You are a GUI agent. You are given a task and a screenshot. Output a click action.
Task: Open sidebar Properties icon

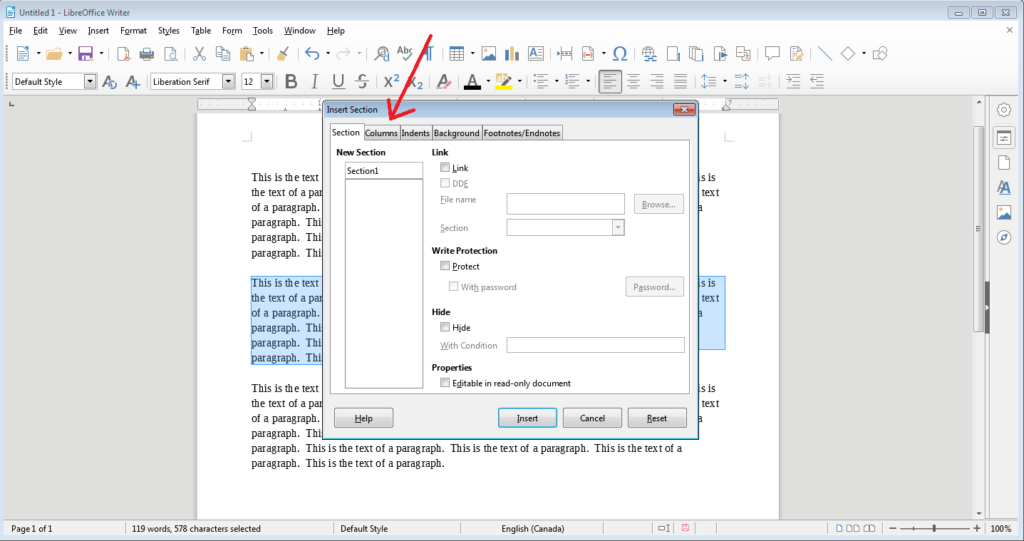pos(1004,138)
